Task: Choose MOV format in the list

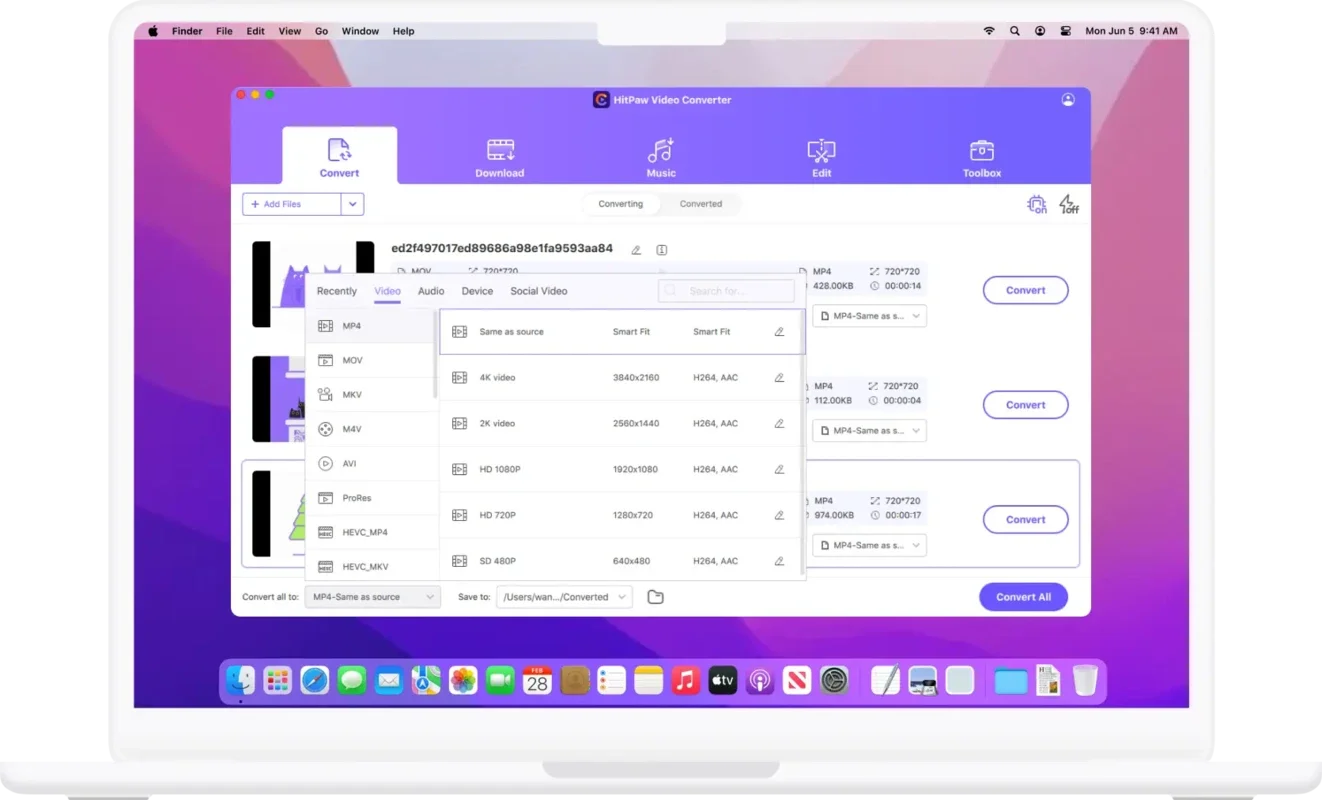Action: (370, 360)
